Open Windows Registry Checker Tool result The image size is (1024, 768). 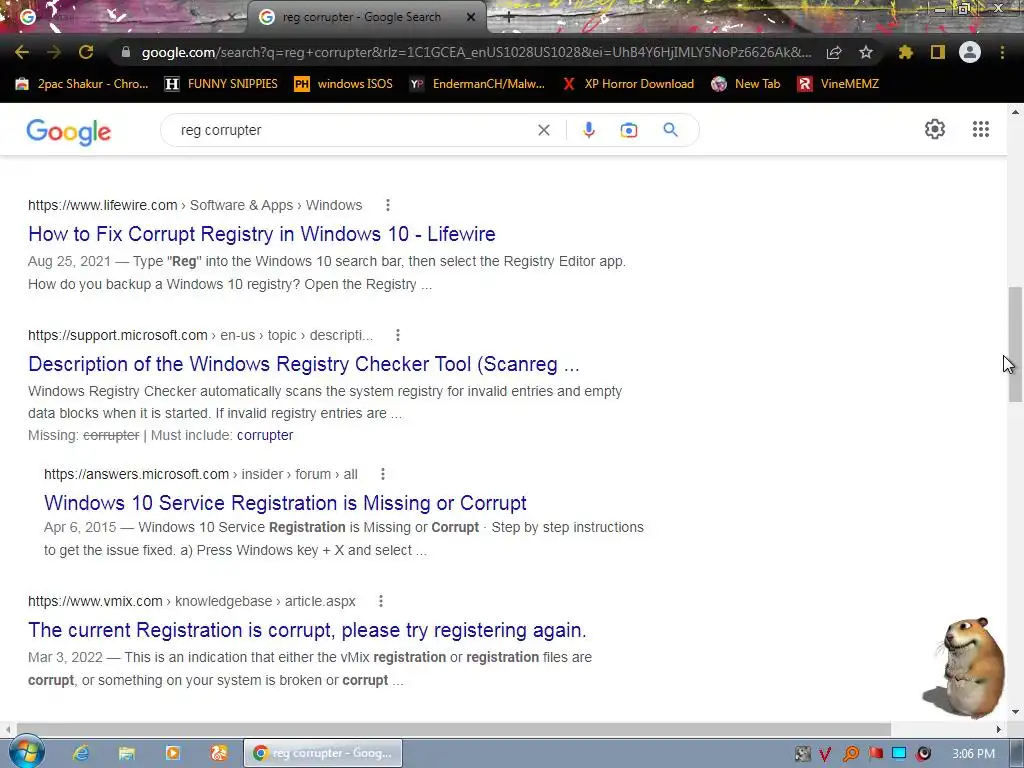click(x=304, y=364)
